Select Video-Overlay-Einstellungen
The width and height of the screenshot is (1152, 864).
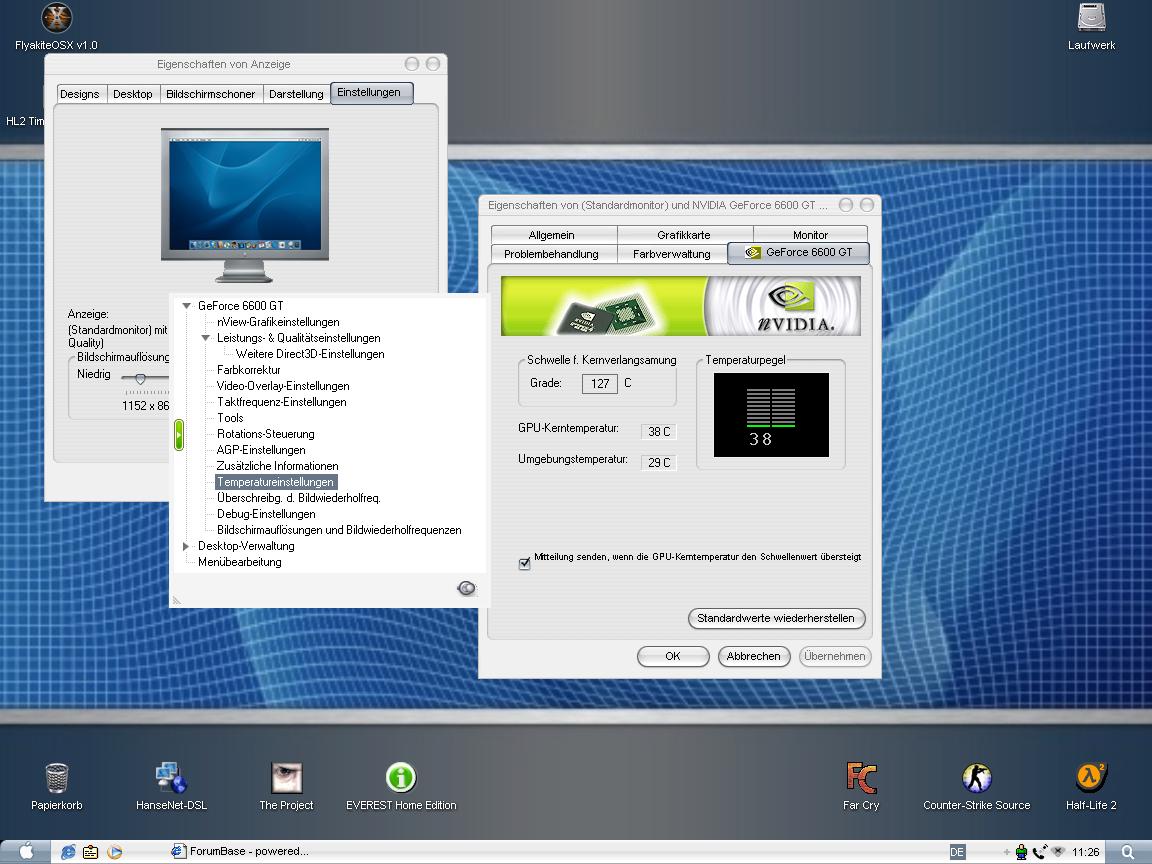tap(283, 386)
